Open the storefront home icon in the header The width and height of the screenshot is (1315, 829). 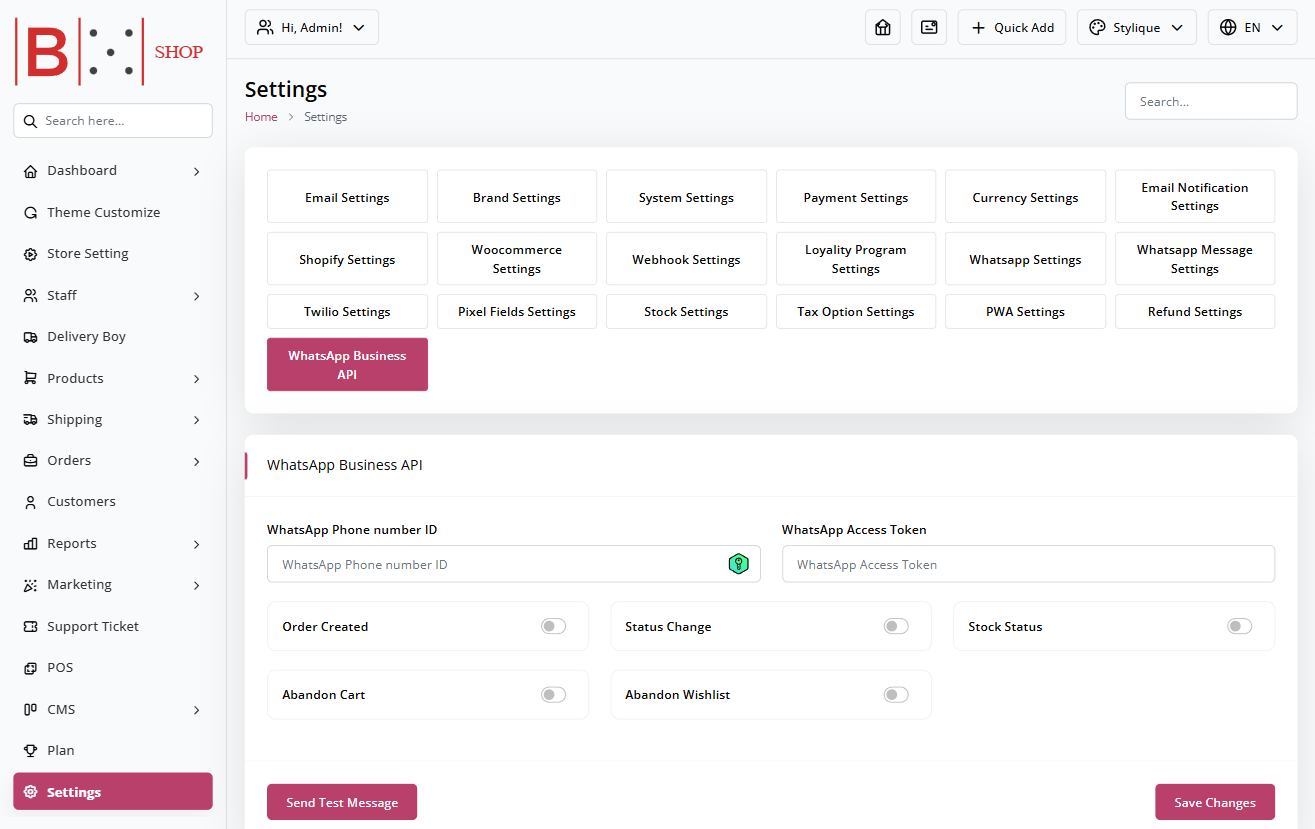tap(882, 27)
